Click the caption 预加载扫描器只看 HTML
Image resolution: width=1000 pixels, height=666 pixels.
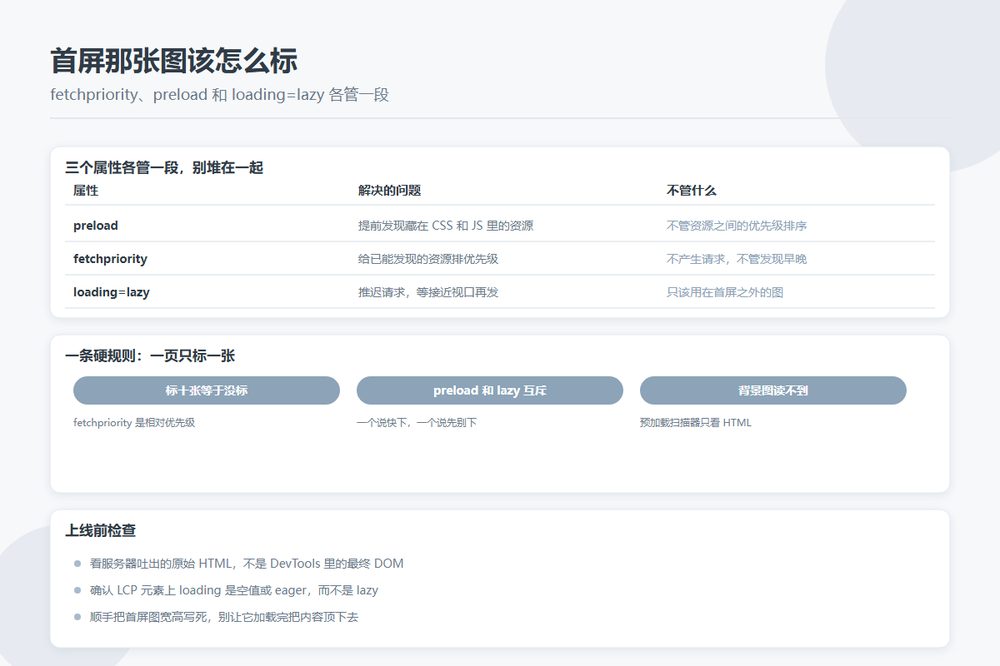tap(696, 422)
